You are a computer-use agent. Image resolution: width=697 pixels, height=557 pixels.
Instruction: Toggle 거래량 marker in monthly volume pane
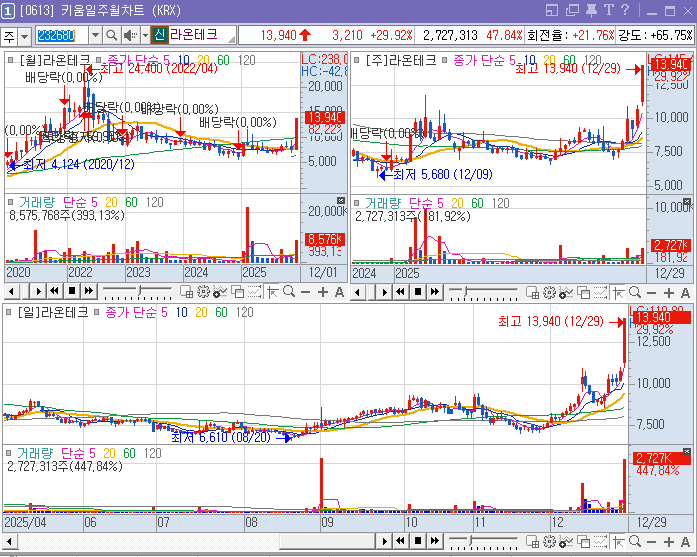click(11, 202)
